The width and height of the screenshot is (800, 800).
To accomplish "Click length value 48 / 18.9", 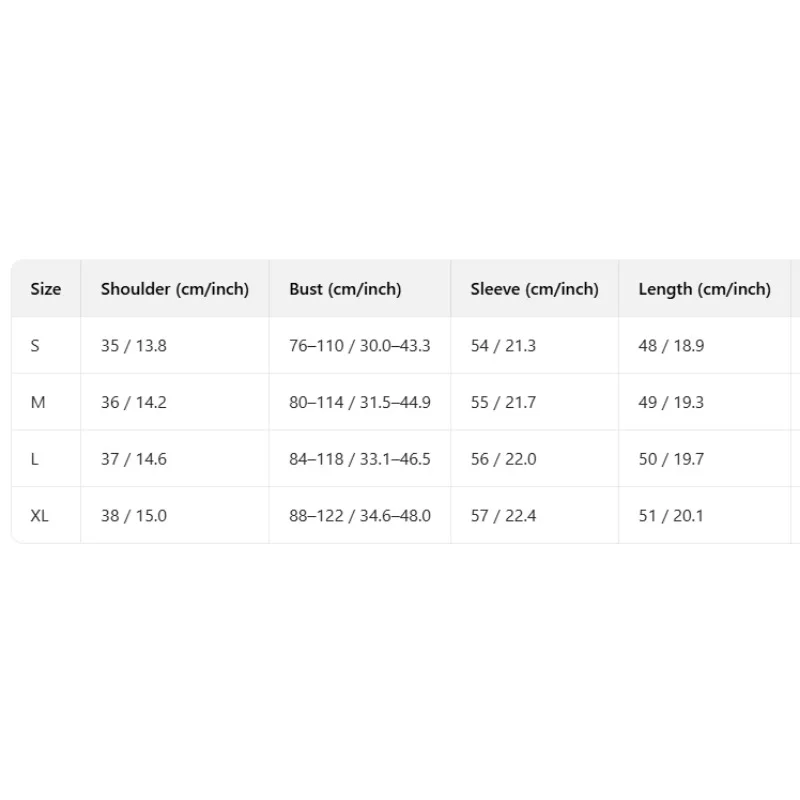I will [671, 345].
